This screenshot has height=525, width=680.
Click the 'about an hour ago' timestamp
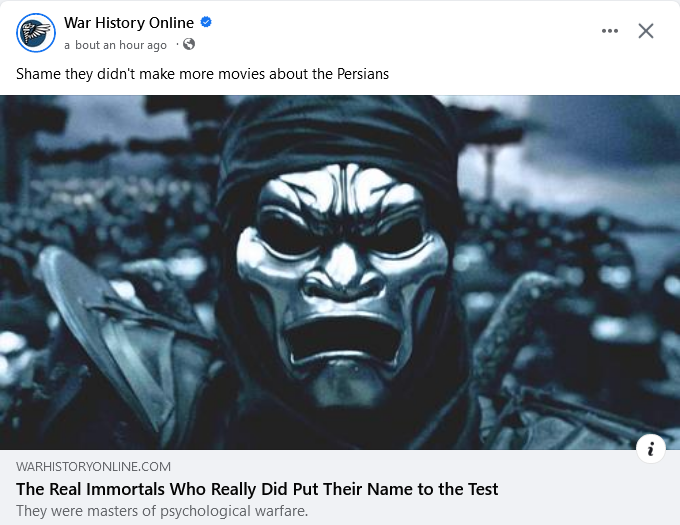tap(116, 45)
